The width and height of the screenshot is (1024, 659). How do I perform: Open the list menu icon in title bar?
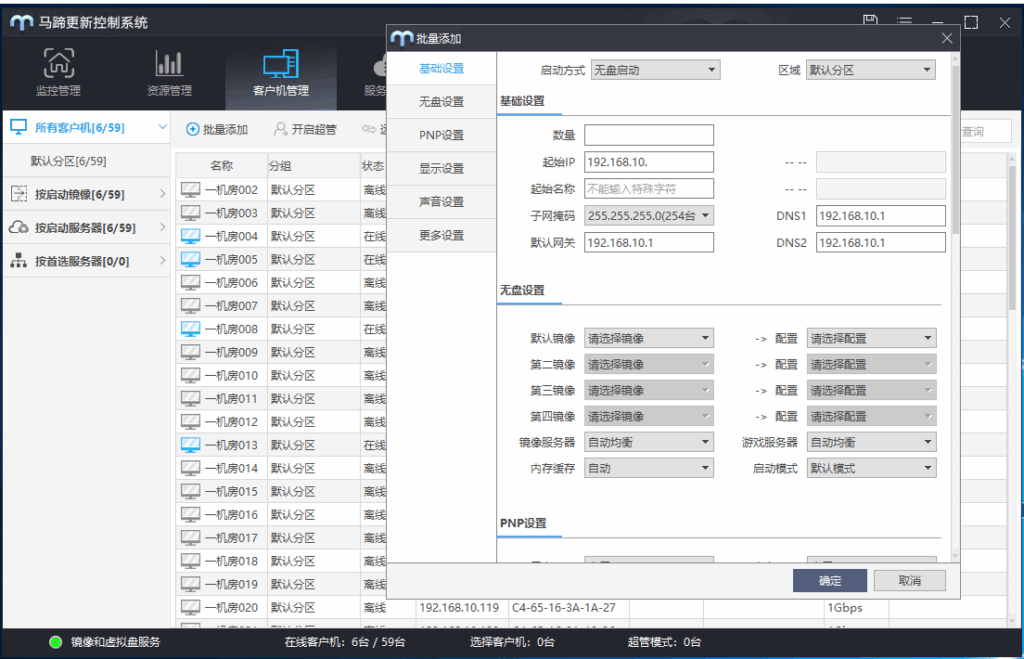click(x=905, y=22)
